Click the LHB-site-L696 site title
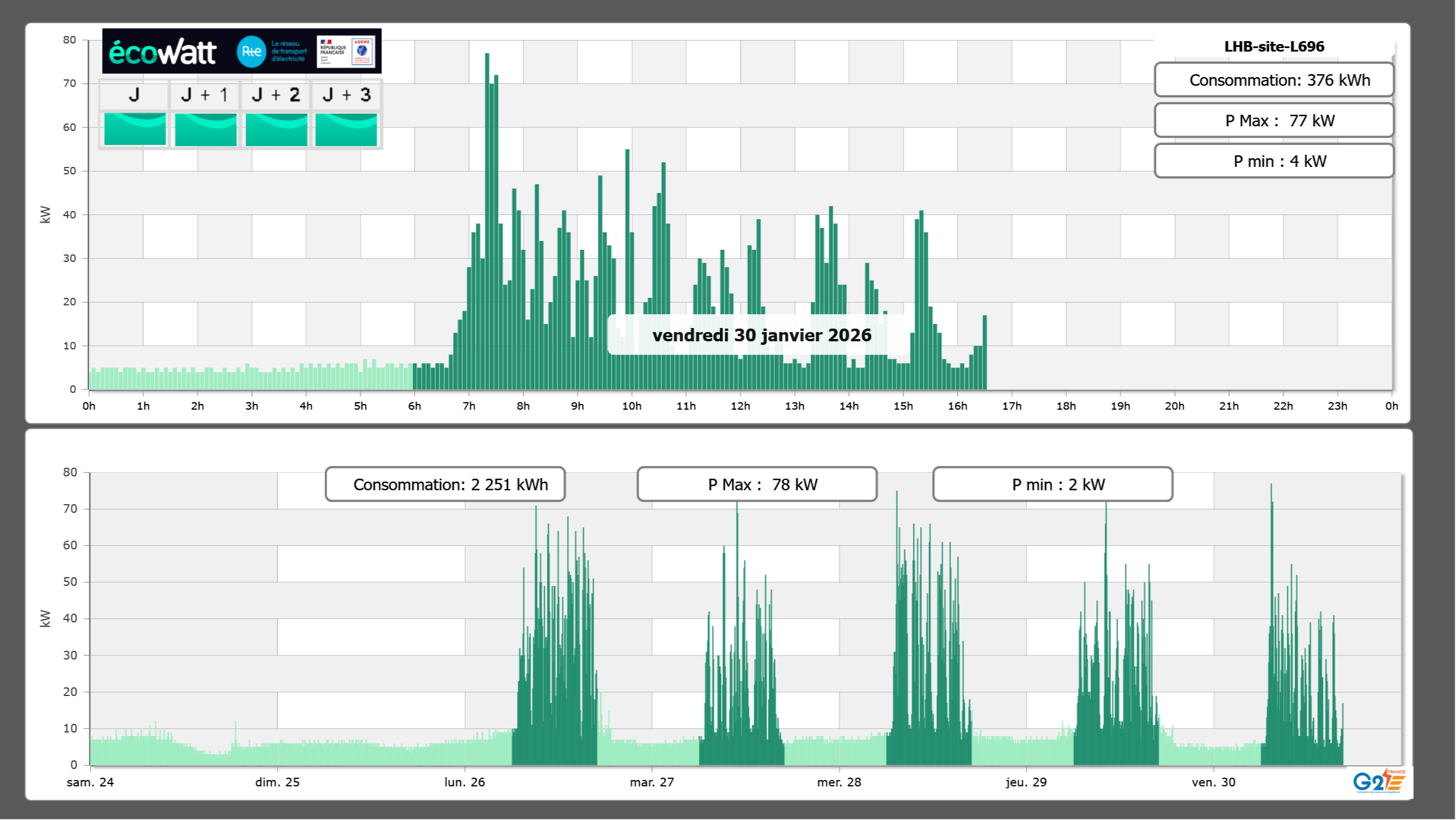The width and height of the screenshot is (1456, 820). pyautogui.click(x=1273, y=46)
